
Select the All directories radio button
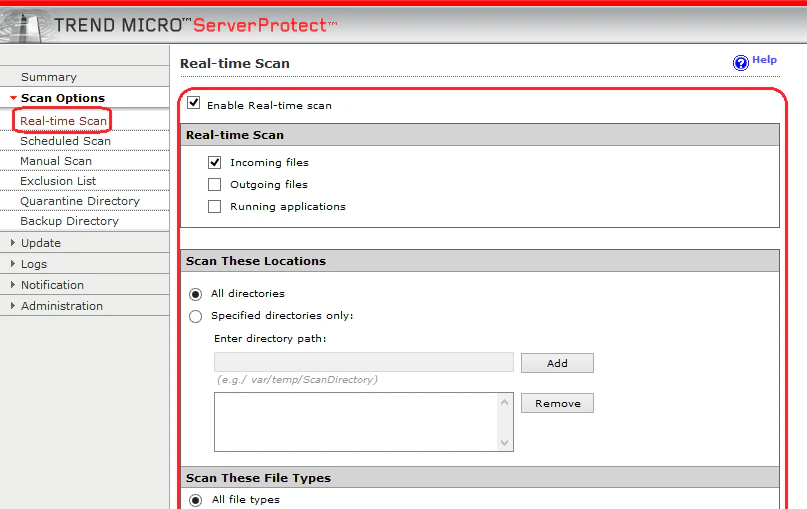pyautogui.click(x=196, y=294)
